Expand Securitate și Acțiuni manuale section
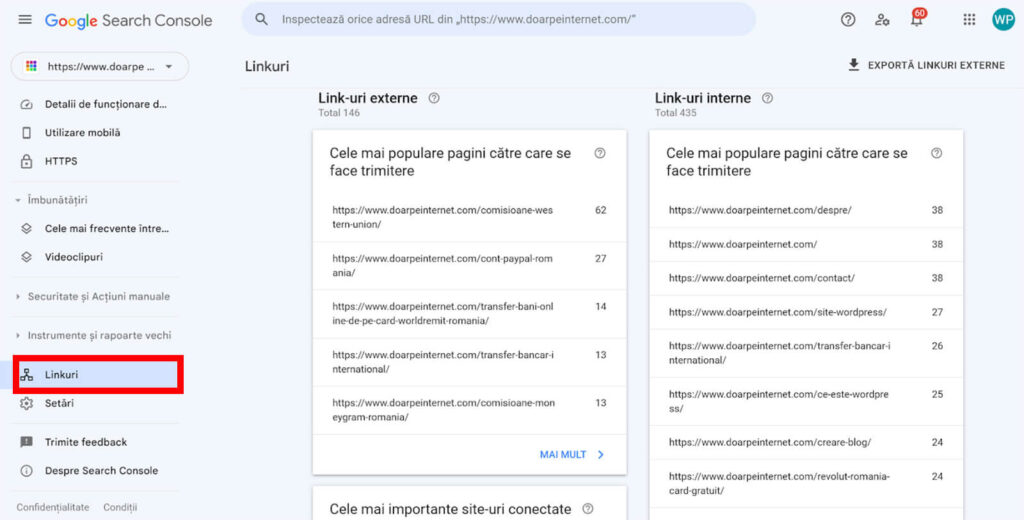 [x=95, y=297]
